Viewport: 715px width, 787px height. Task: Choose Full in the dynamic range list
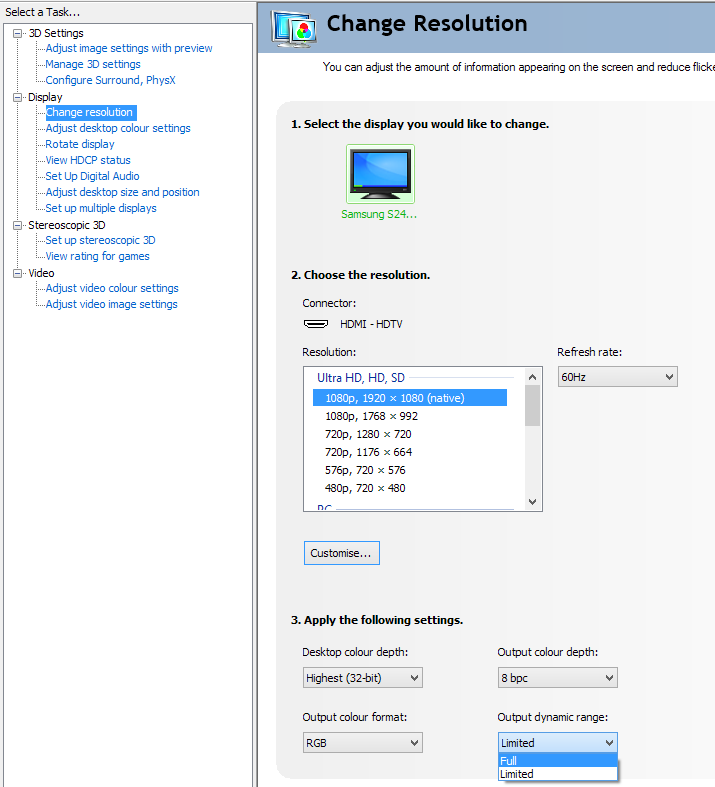click(x=558, y=760)
